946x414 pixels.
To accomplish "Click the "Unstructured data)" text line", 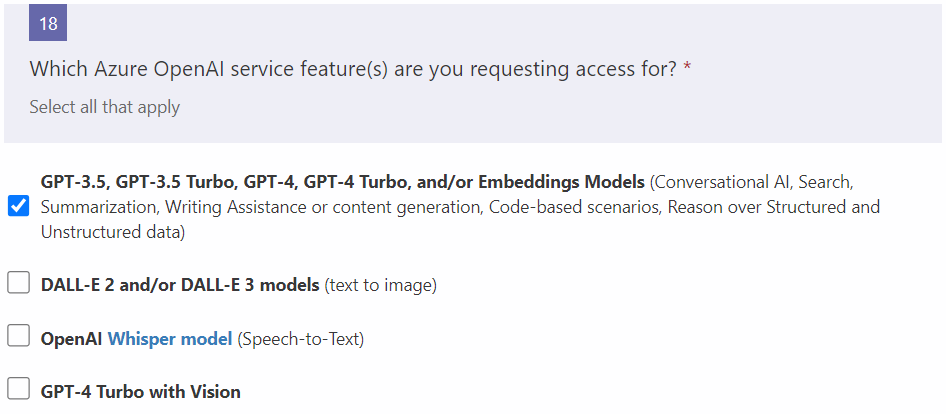I will pos(113,232).
